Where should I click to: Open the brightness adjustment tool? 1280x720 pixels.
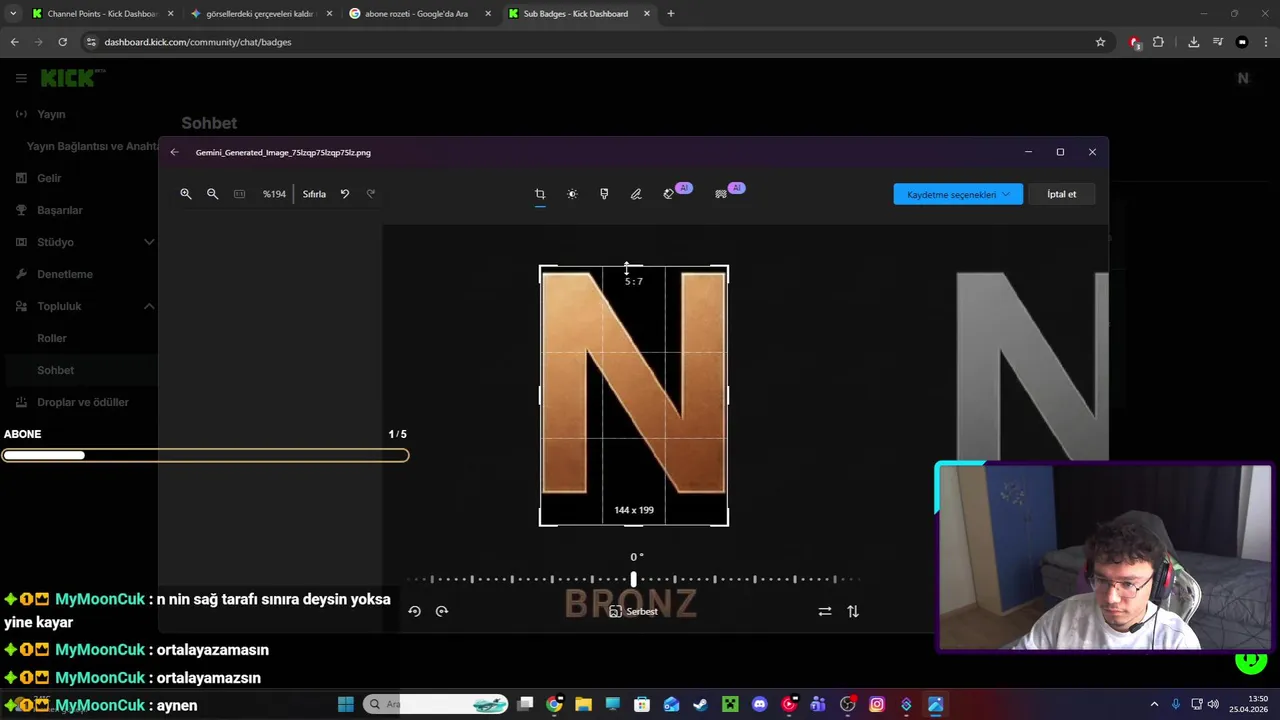coord(572,194)
